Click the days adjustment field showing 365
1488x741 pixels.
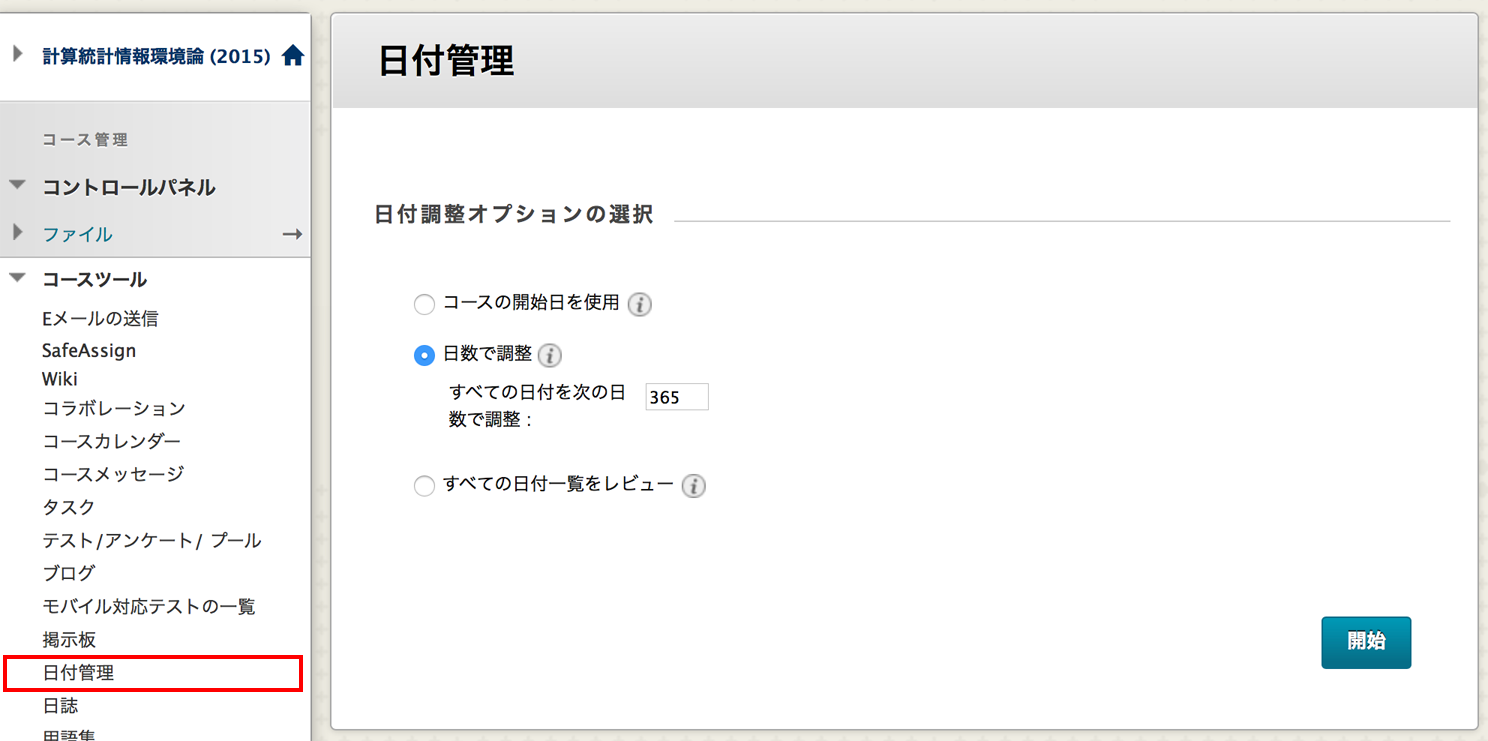tap(676, 397)
